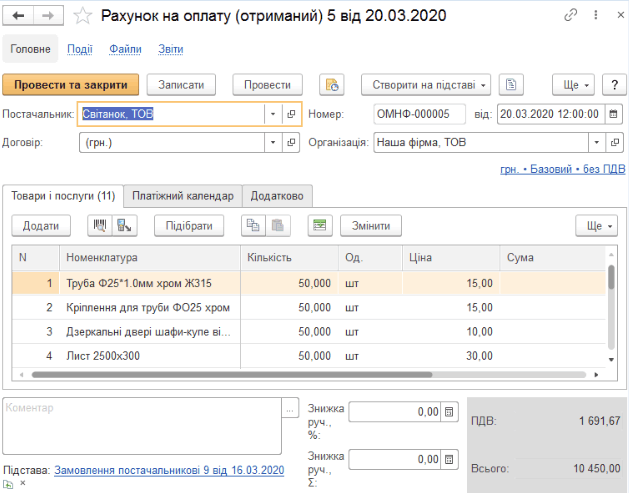Screen dimensions: 629x493
Task: Copy link to document via chain icon
Action: click(570, 15)
